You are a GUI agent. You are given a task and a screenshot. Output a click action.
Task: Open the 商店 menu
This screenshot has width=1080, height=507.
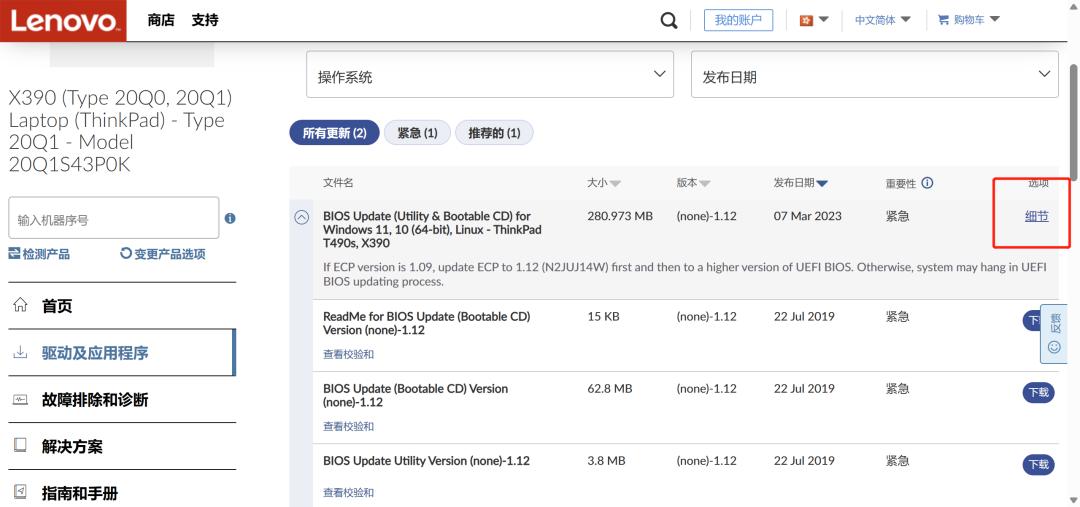pyautogui.click(x=161, y=20)
